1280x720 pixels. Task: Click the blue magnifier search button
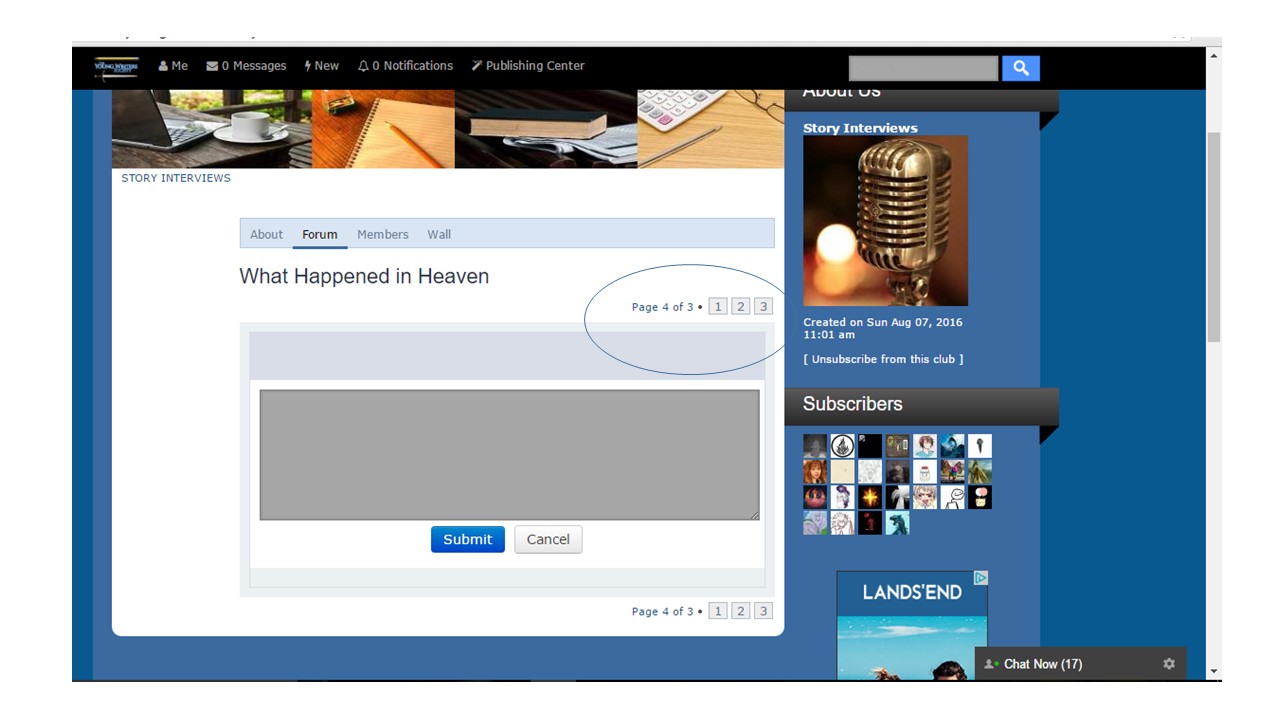tap(1021, 68)
